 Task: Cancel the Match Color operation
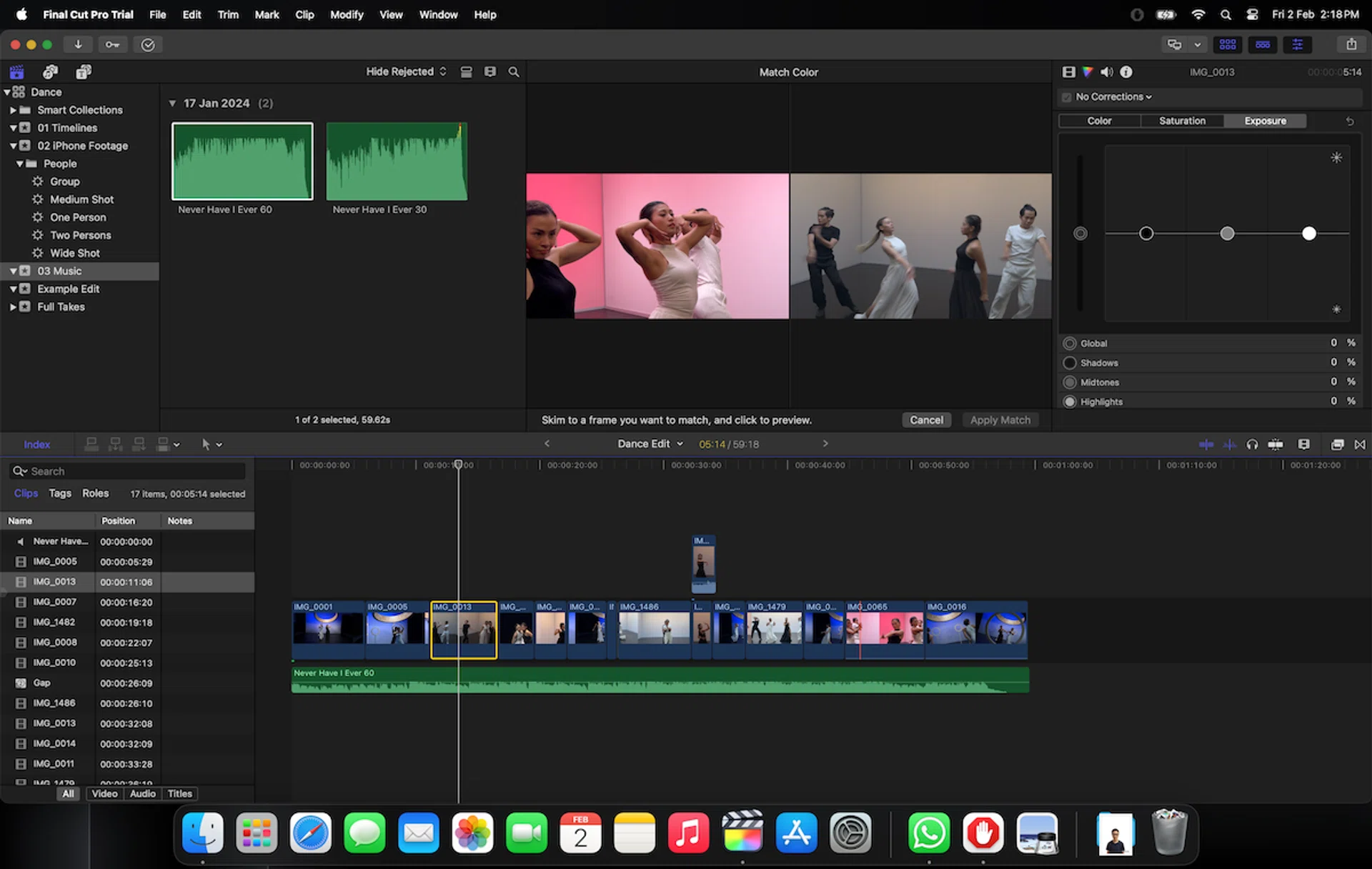pos(926,419)
